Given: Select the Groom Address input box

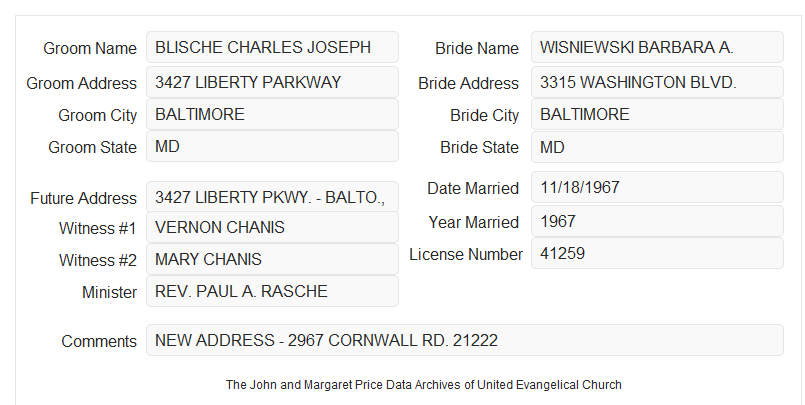Looking at the screenshot, I should pyautogui.click(x=272, y=82).
